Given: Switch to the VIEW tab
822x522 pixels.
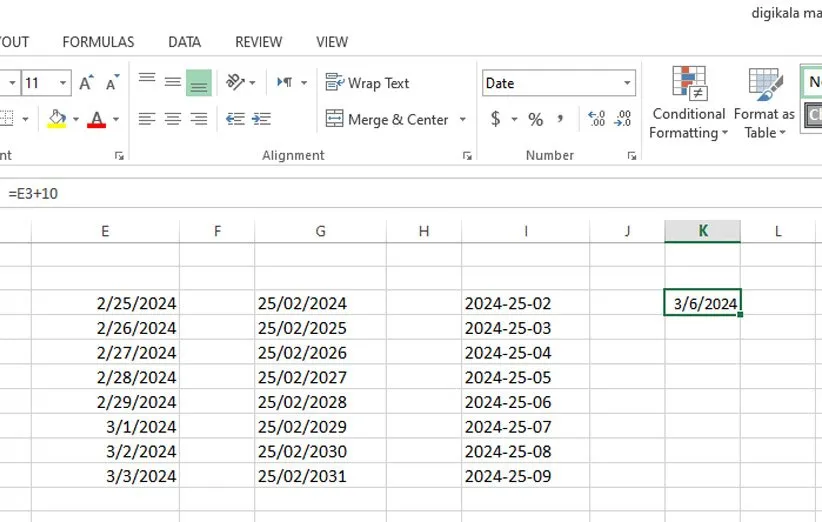Looking at the screenshot, I should [x=332, y=42].
